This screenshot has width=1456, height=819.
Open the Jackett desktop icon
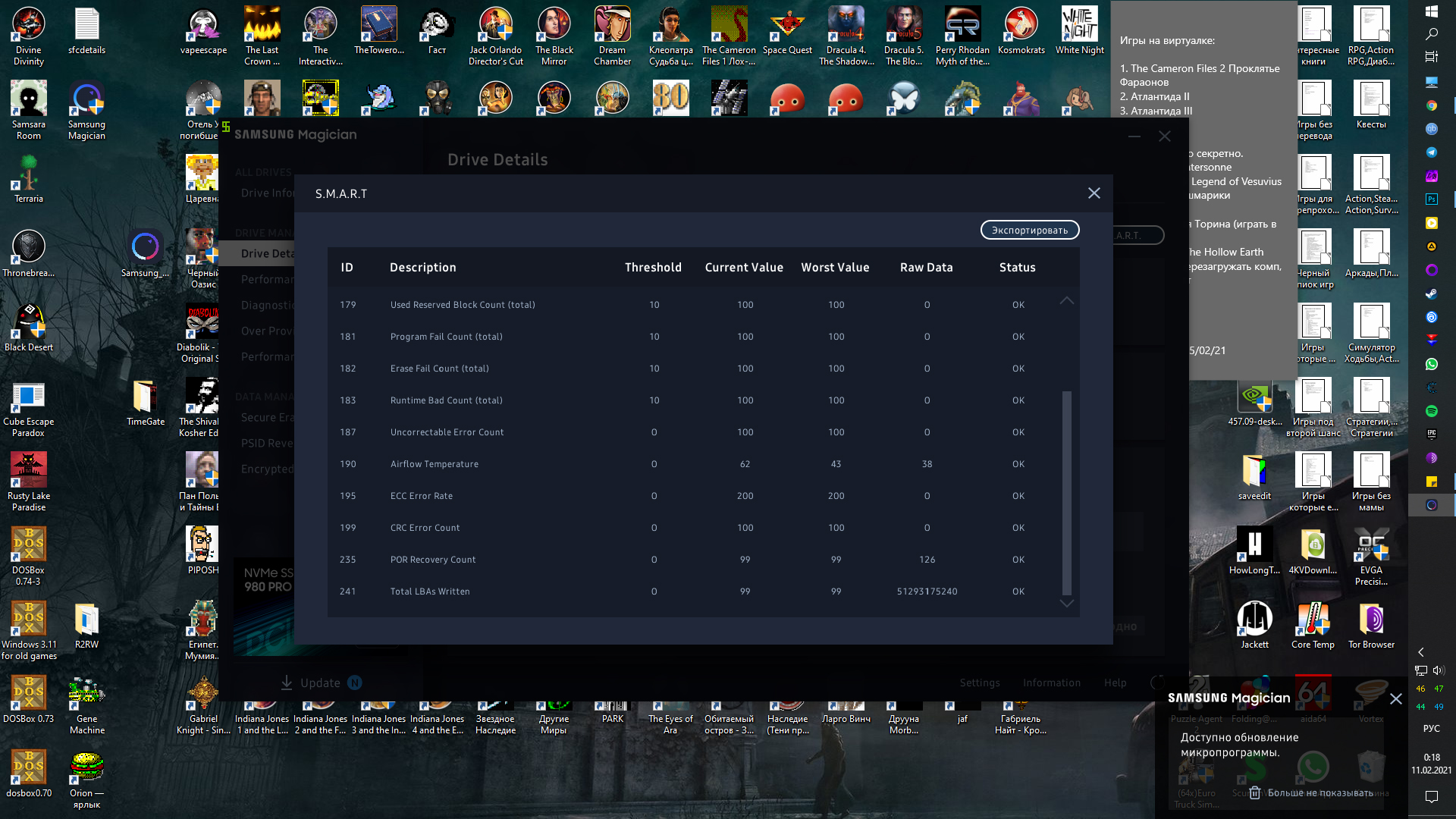1254,625
